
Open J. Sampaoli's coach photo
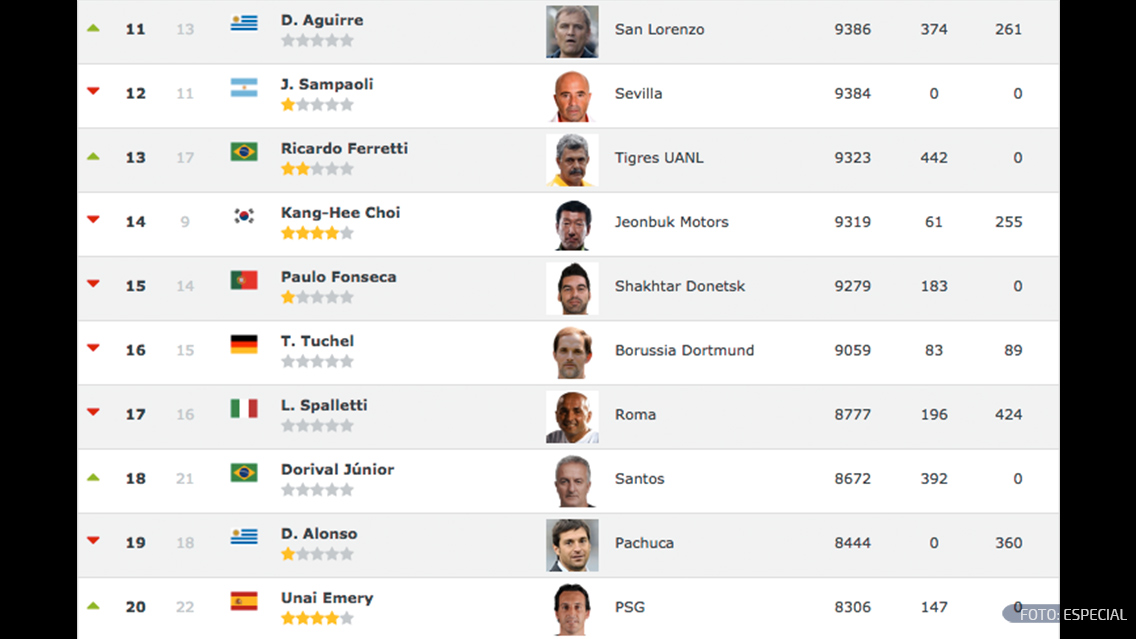(572, 96)
